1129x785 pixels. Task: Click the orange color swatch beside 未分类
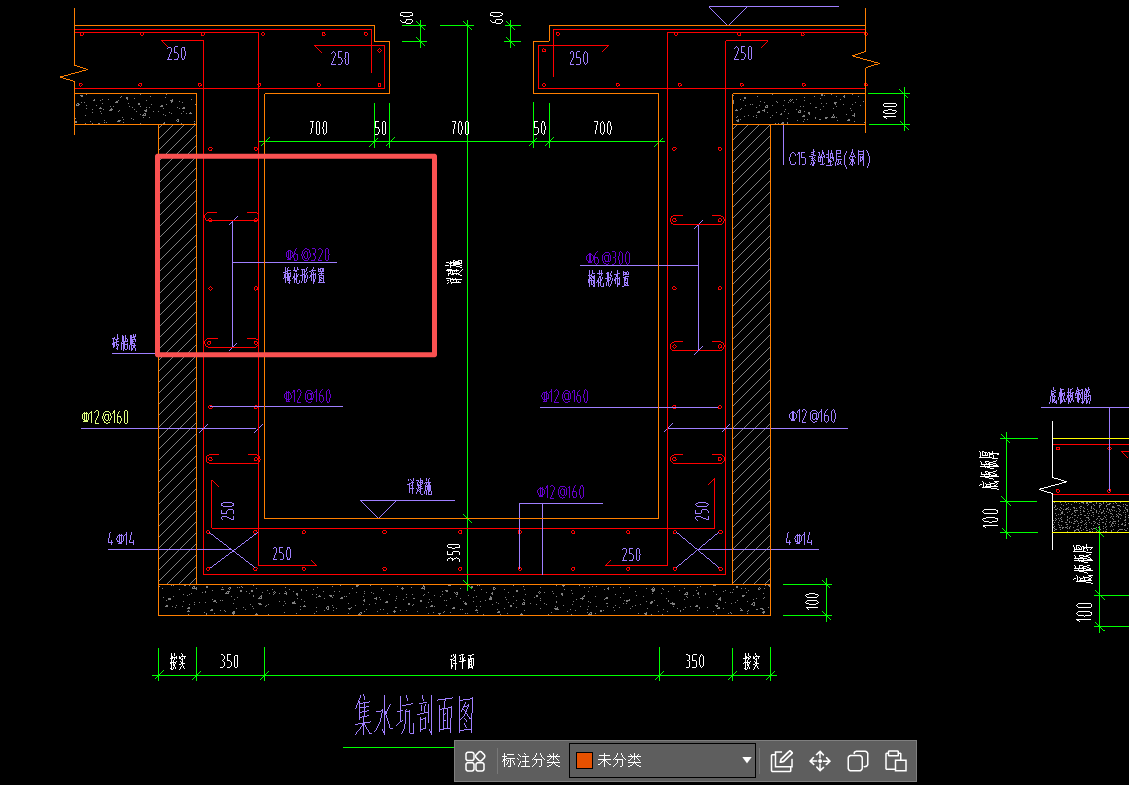pyautogui.click(x=585, y=761)
